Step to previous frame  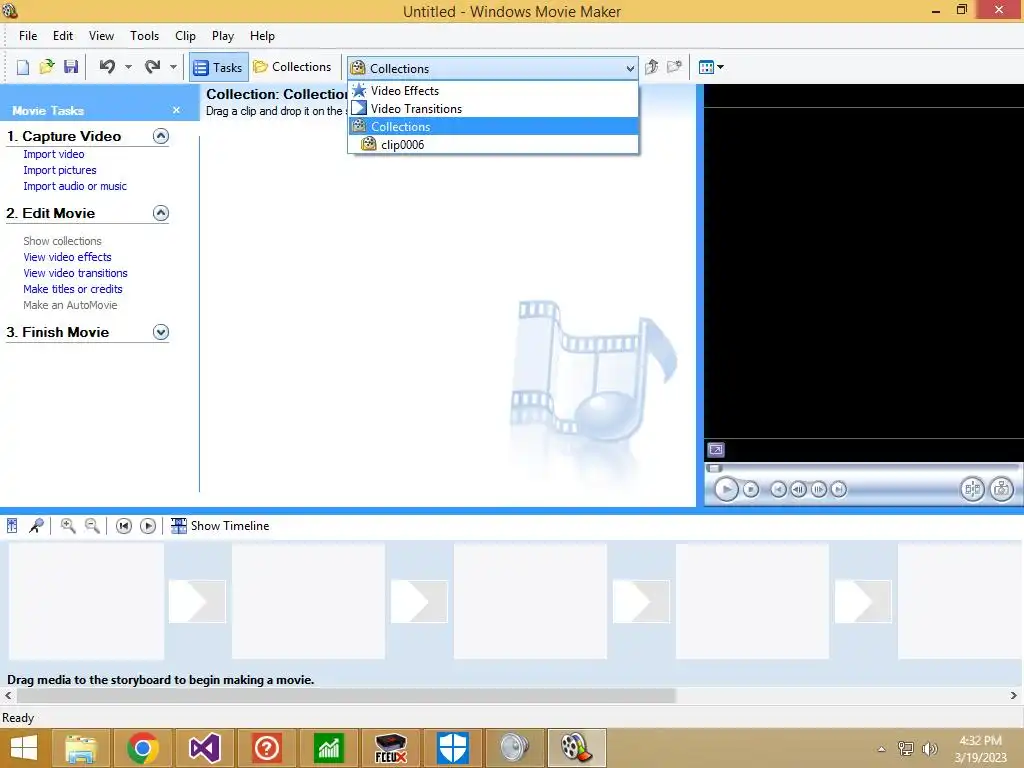pos(798,489)
